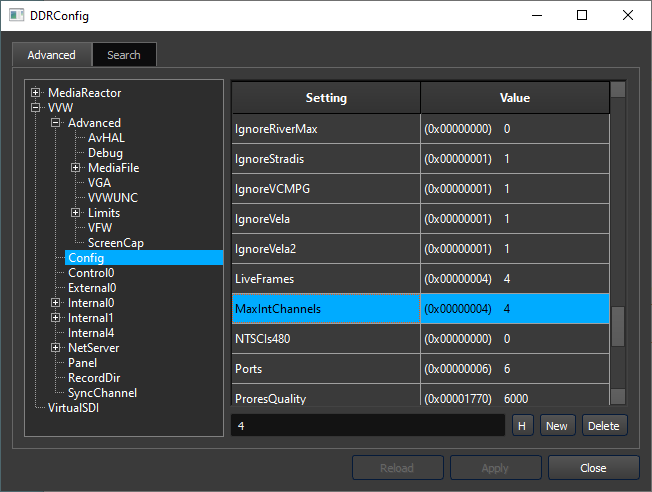Screen dimensions: 652x492
Task: Click the Apply button
Action: (495, 468)
